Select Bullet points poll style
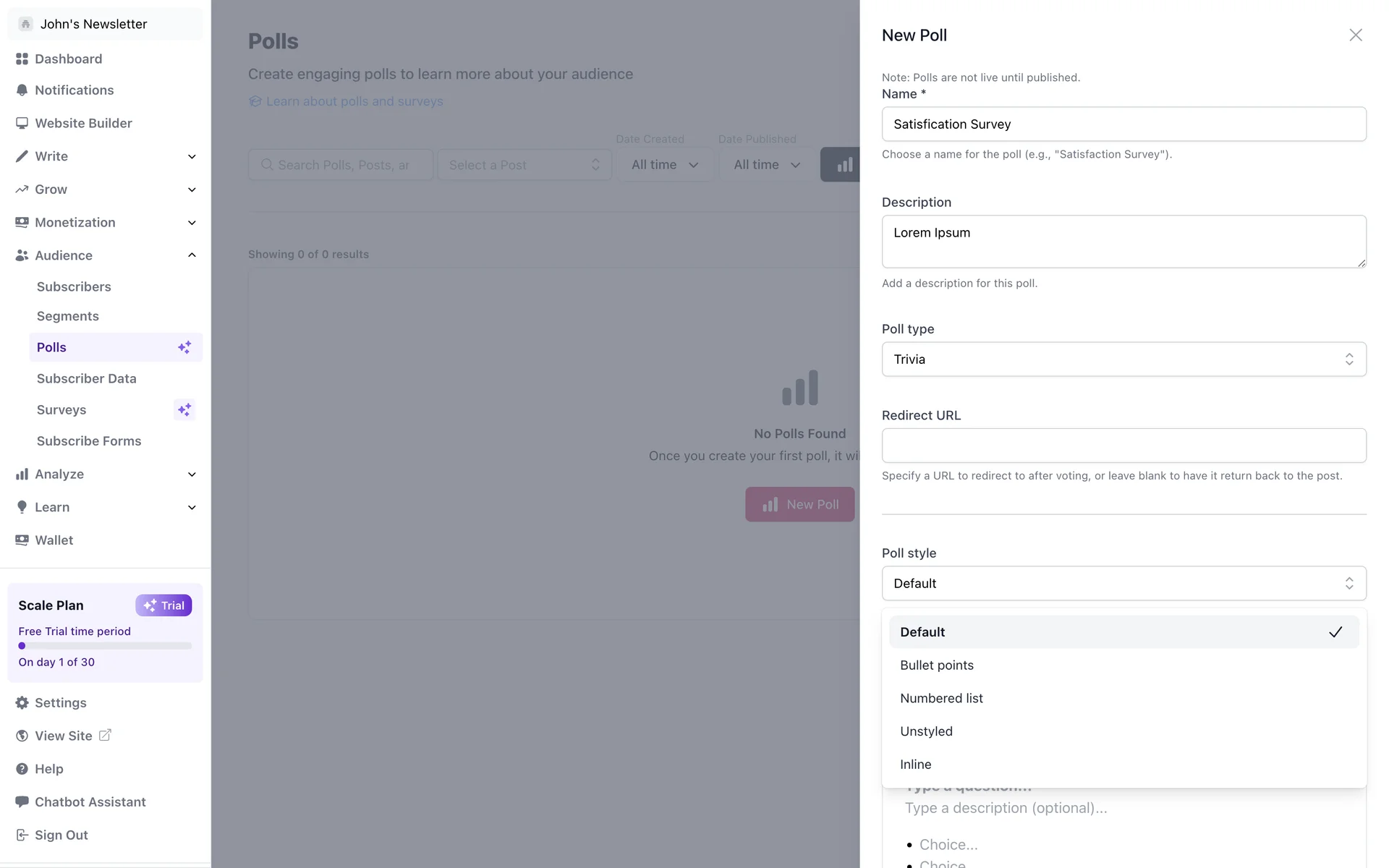Viewport: 1389px width, 868px height. (x=936, y=665)
